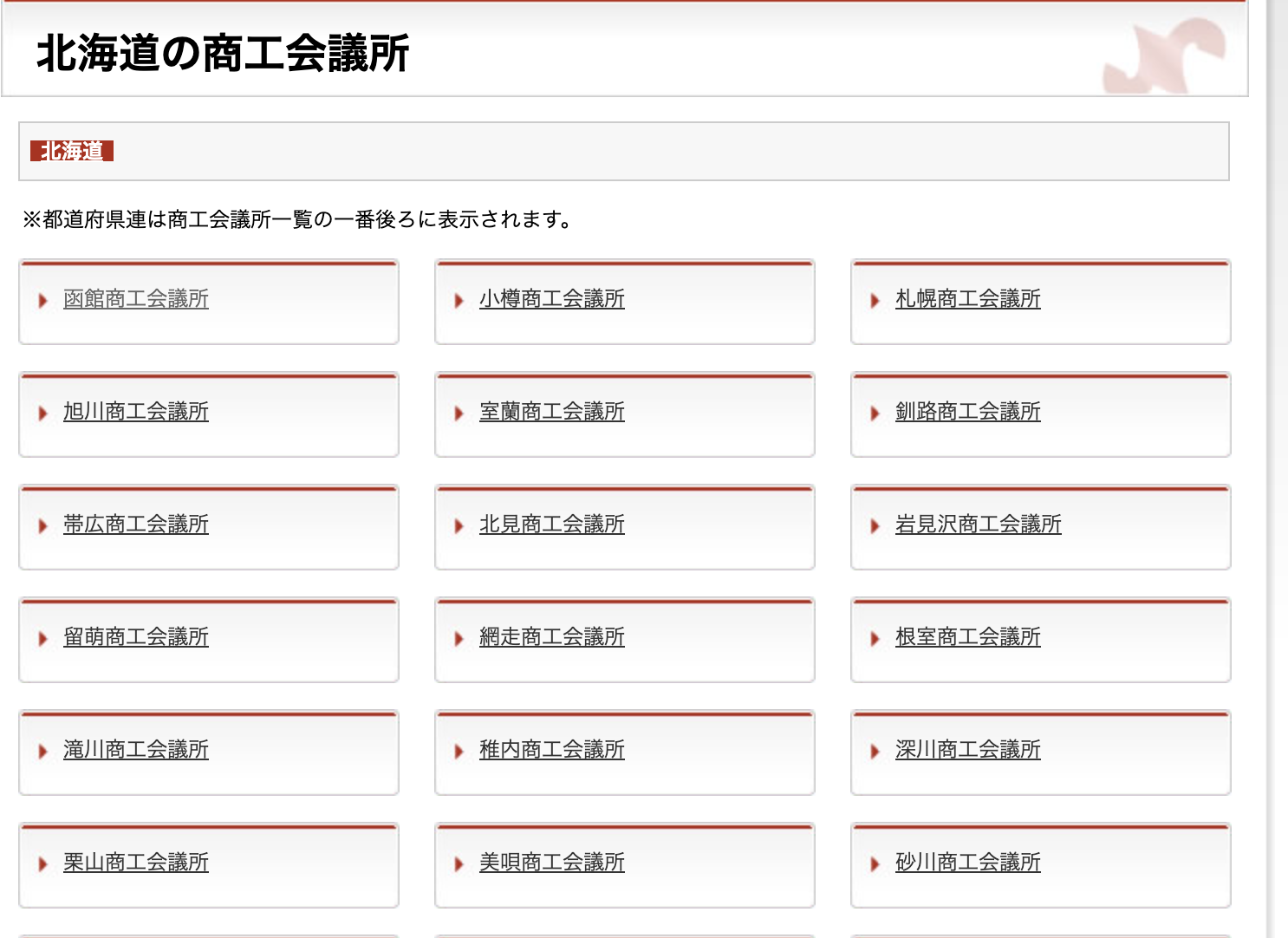Go to 釧路商工会議所 page
1288x938 pixels.
tap(968, 412)
